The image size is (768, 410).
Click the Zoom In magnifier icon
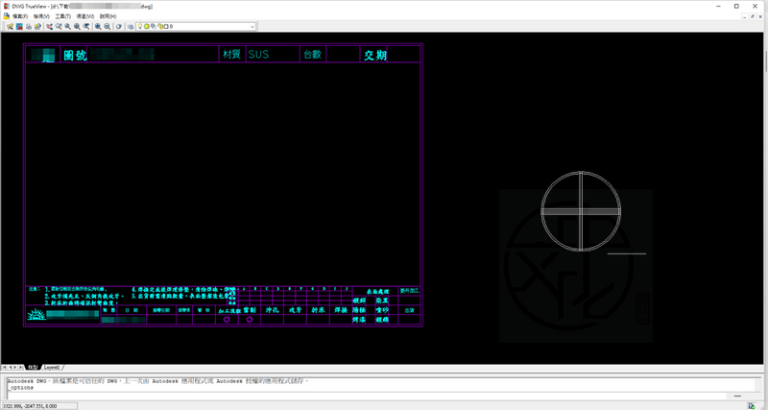click(97, 26)
